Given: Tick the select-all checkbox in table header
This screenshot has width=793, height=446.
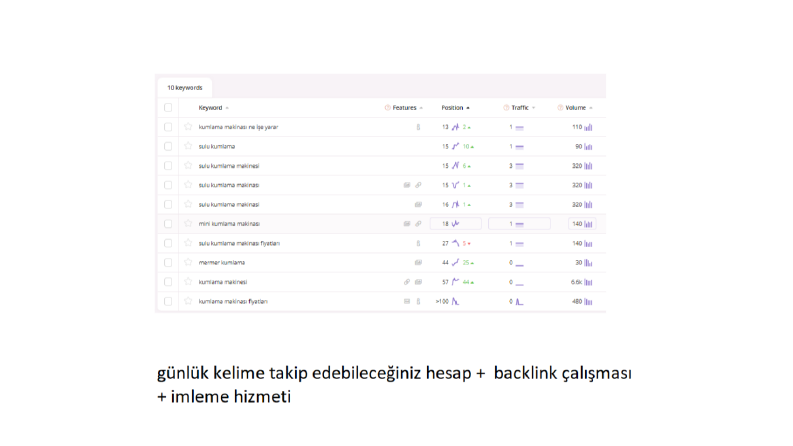Looking at the screenshot, I should point(168,107).
